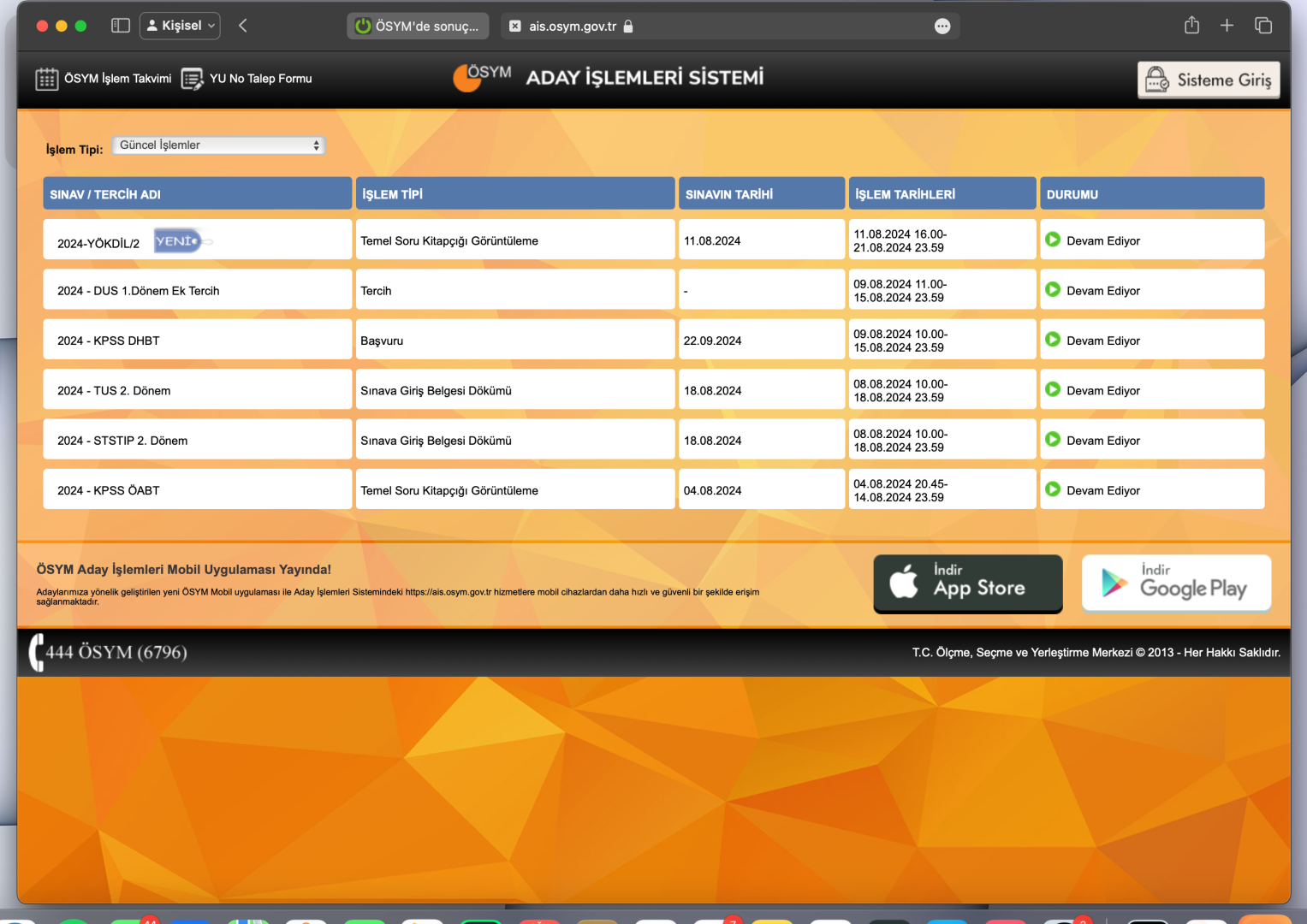Toggle the Safari sidebar icon
This screenshot has height=924, width=1307.
tap(121, 26)
